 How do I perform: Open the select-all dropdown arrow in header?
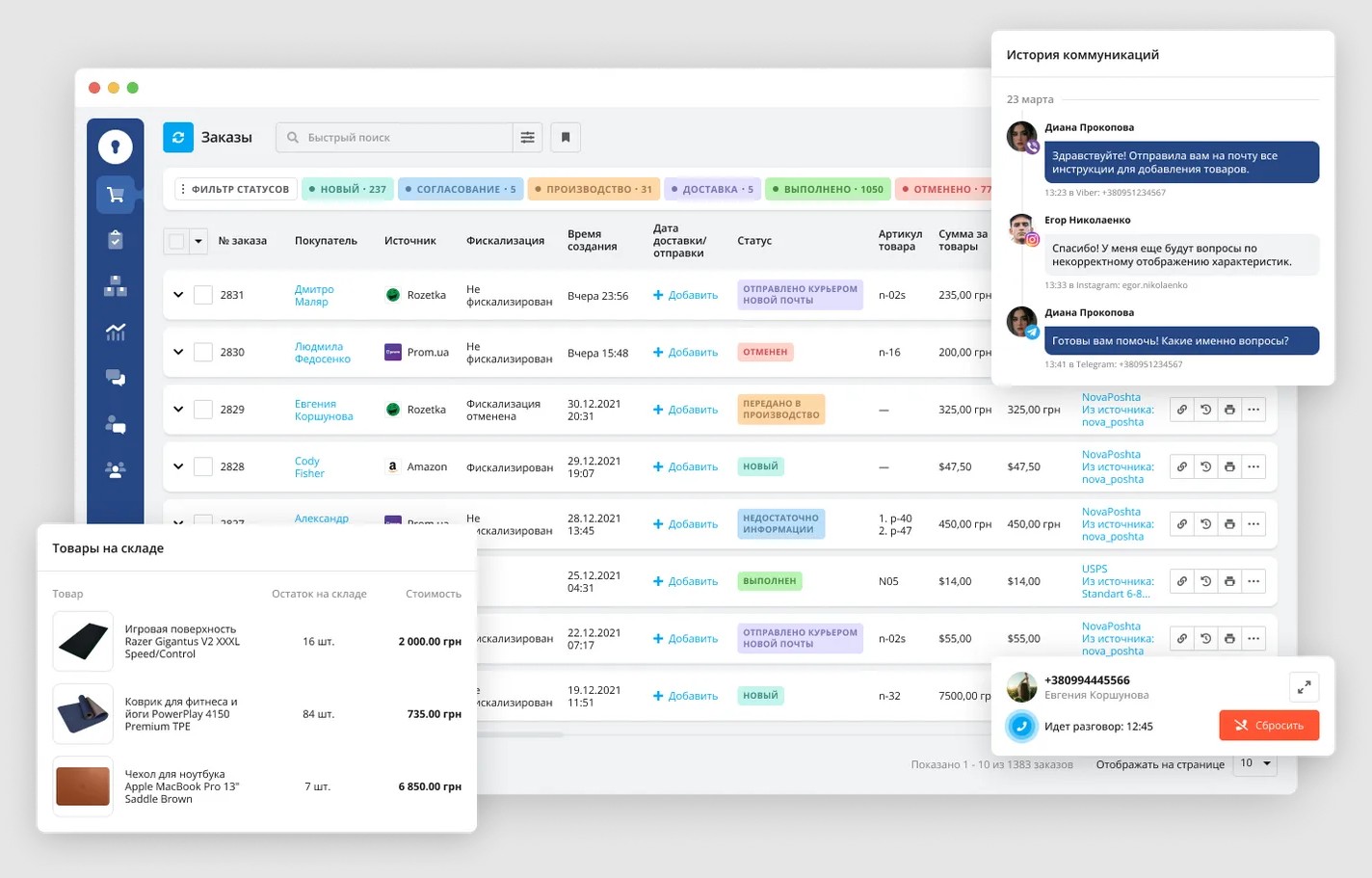point(198,241)
